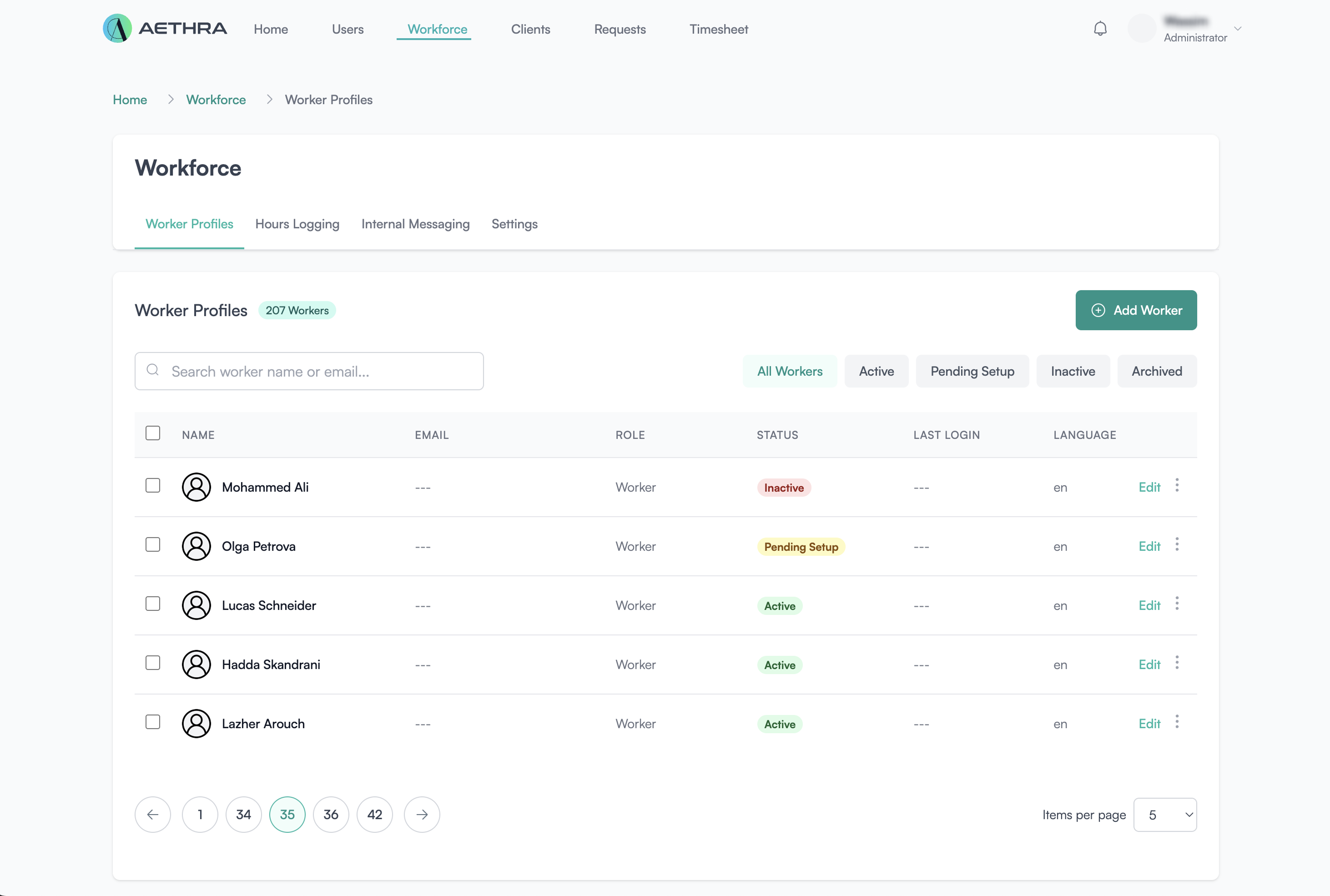Open kebab menu for Mohammed Ali

pos(1177,485)
